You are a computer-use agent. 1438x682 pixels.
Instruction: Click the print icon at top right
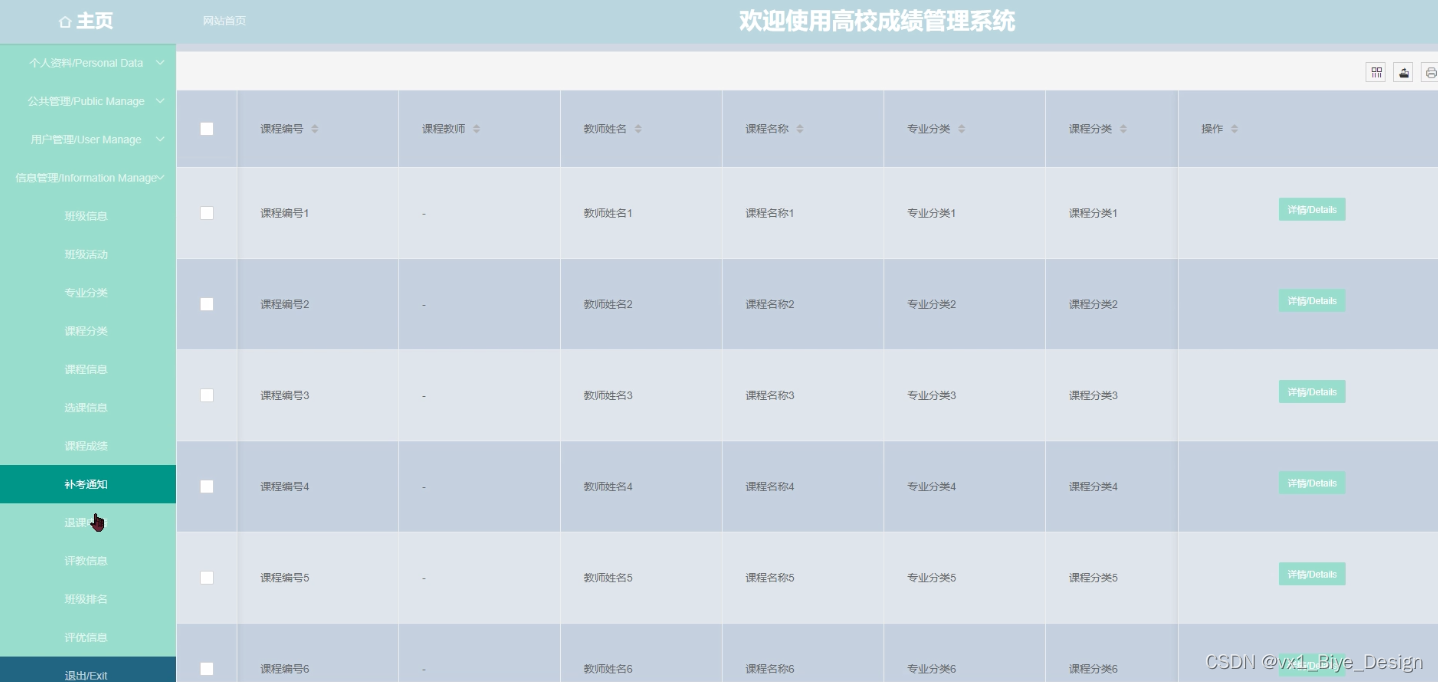coord(1431,71)
